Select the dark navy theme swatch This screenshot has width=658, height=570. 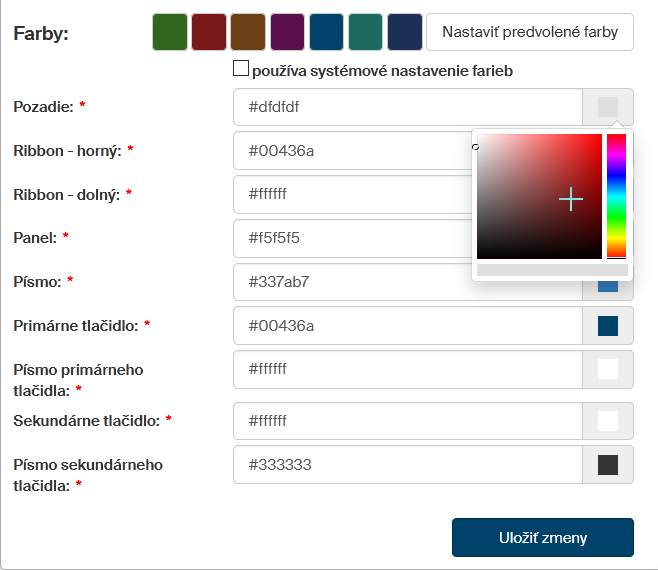pos(404,32)
